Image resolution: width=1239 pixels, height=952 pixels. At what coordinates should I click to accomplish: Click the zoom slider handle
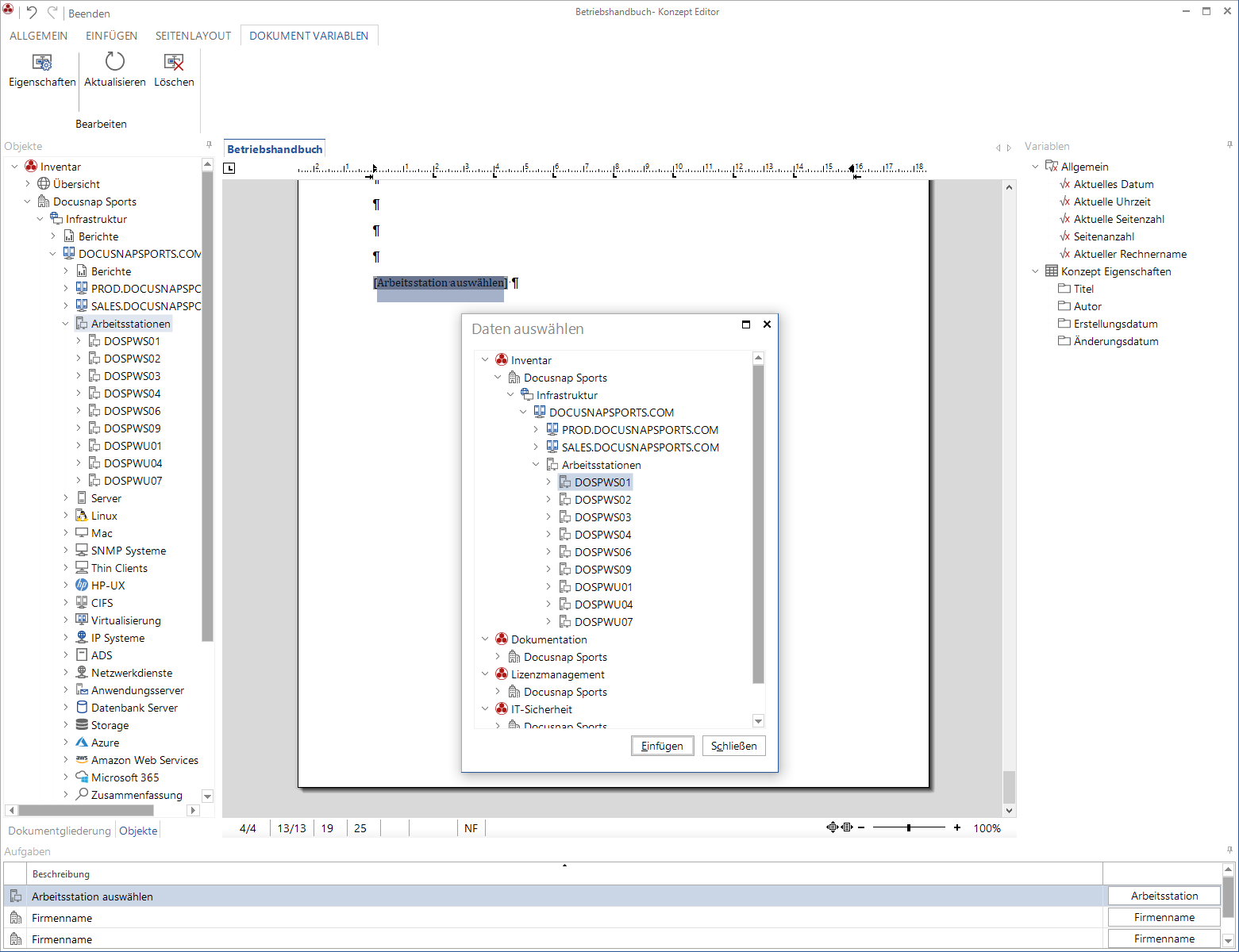click(x=909, y=827)
